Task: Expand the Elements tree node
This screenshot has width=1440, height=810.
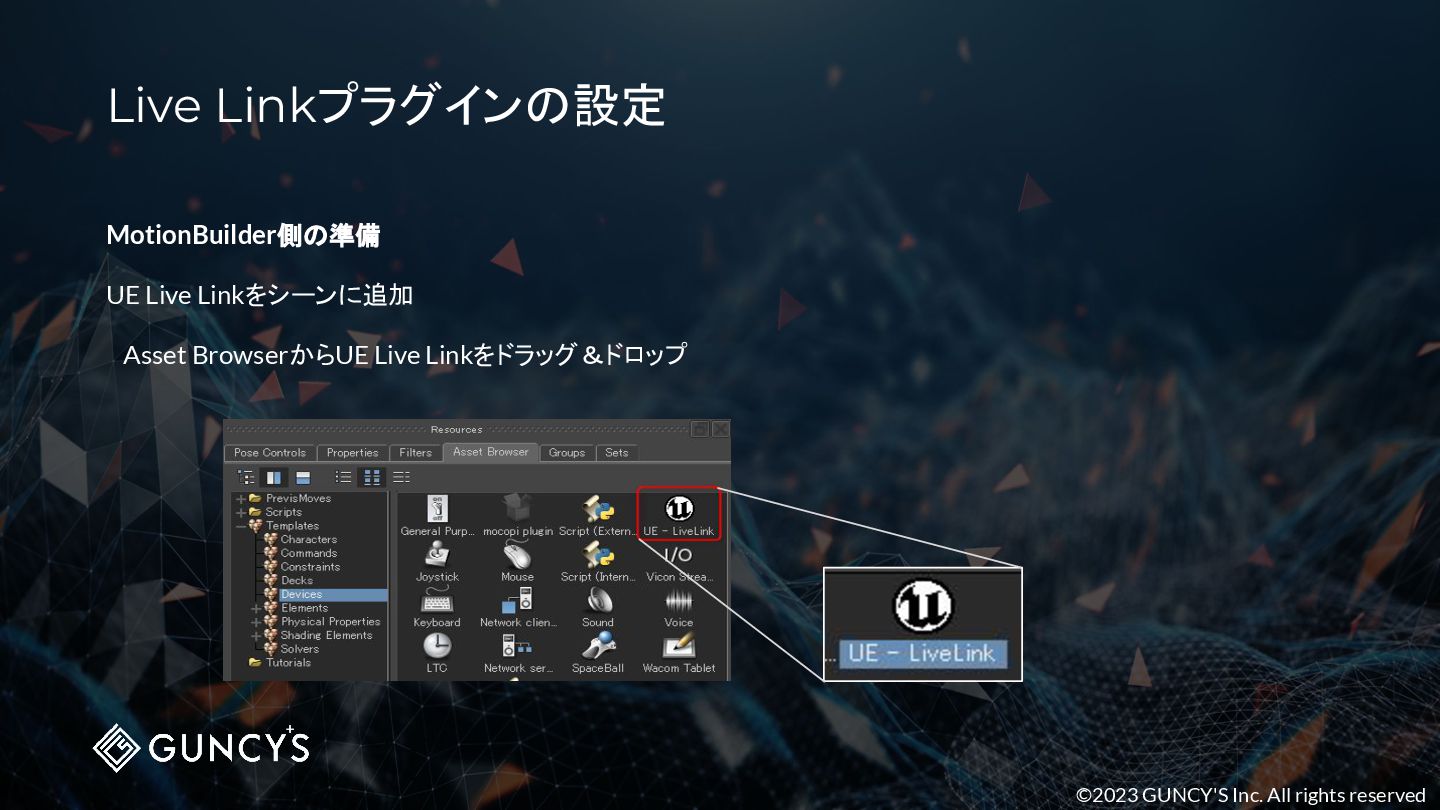Action: tap(256, 608)
